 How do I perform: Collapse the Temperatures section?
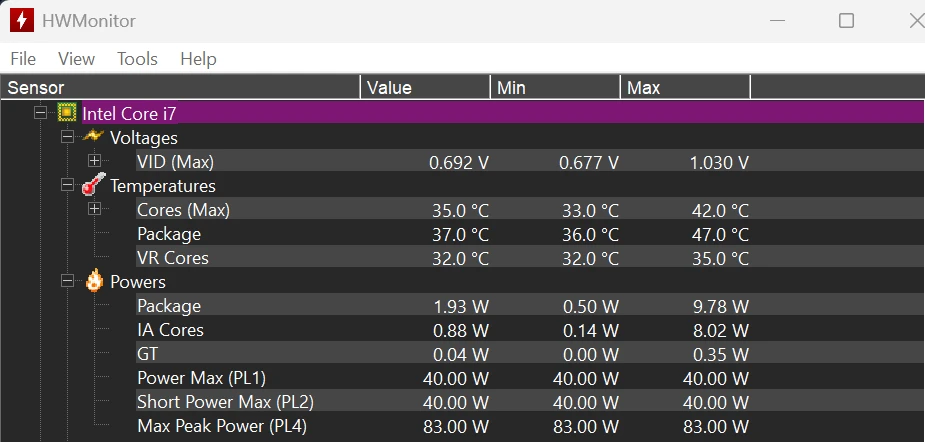pyautogui.click(x=68, y=185)
